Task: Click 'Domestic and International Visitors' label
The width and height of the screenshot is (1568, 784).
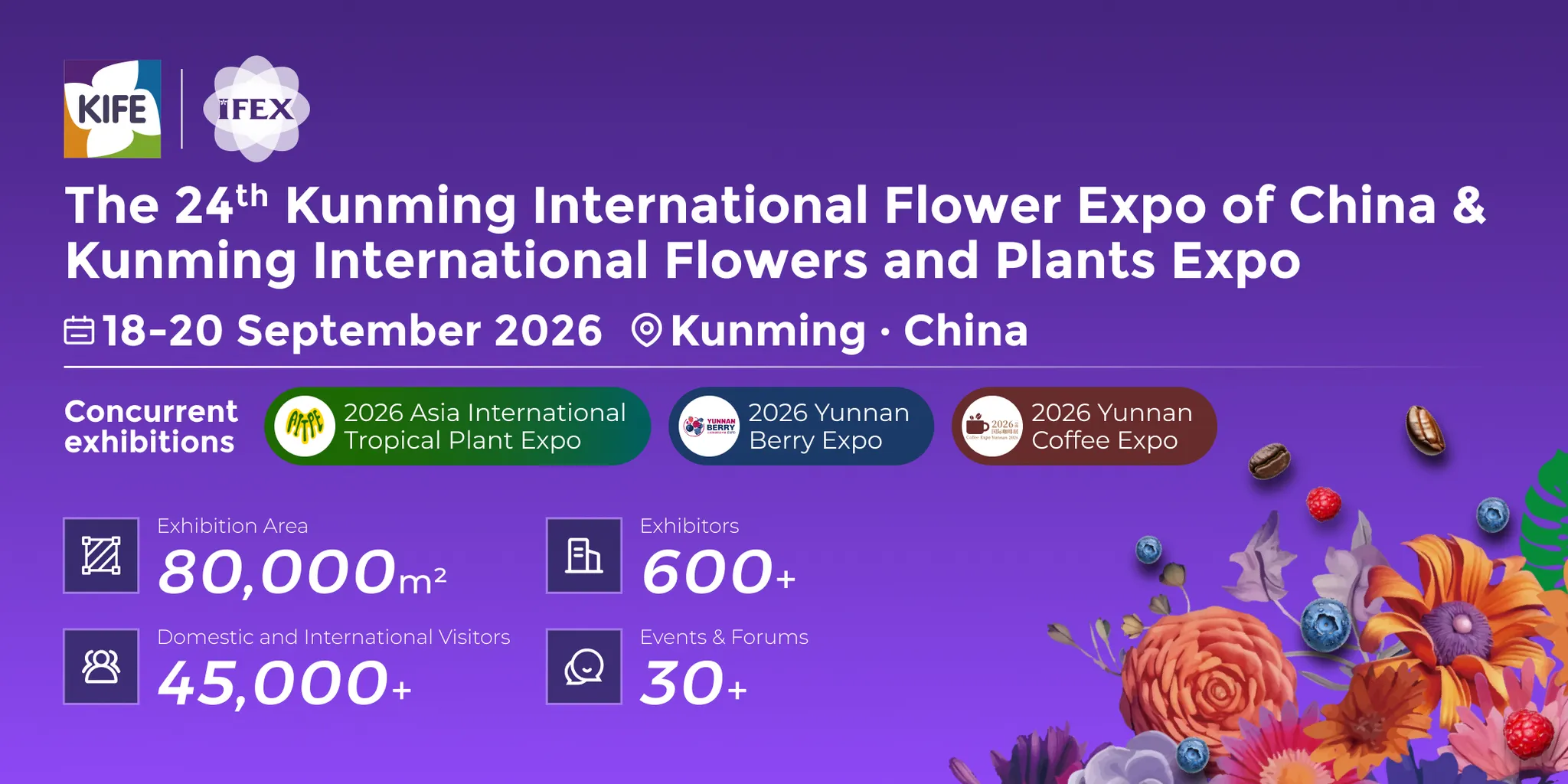Action: [334, 637]
